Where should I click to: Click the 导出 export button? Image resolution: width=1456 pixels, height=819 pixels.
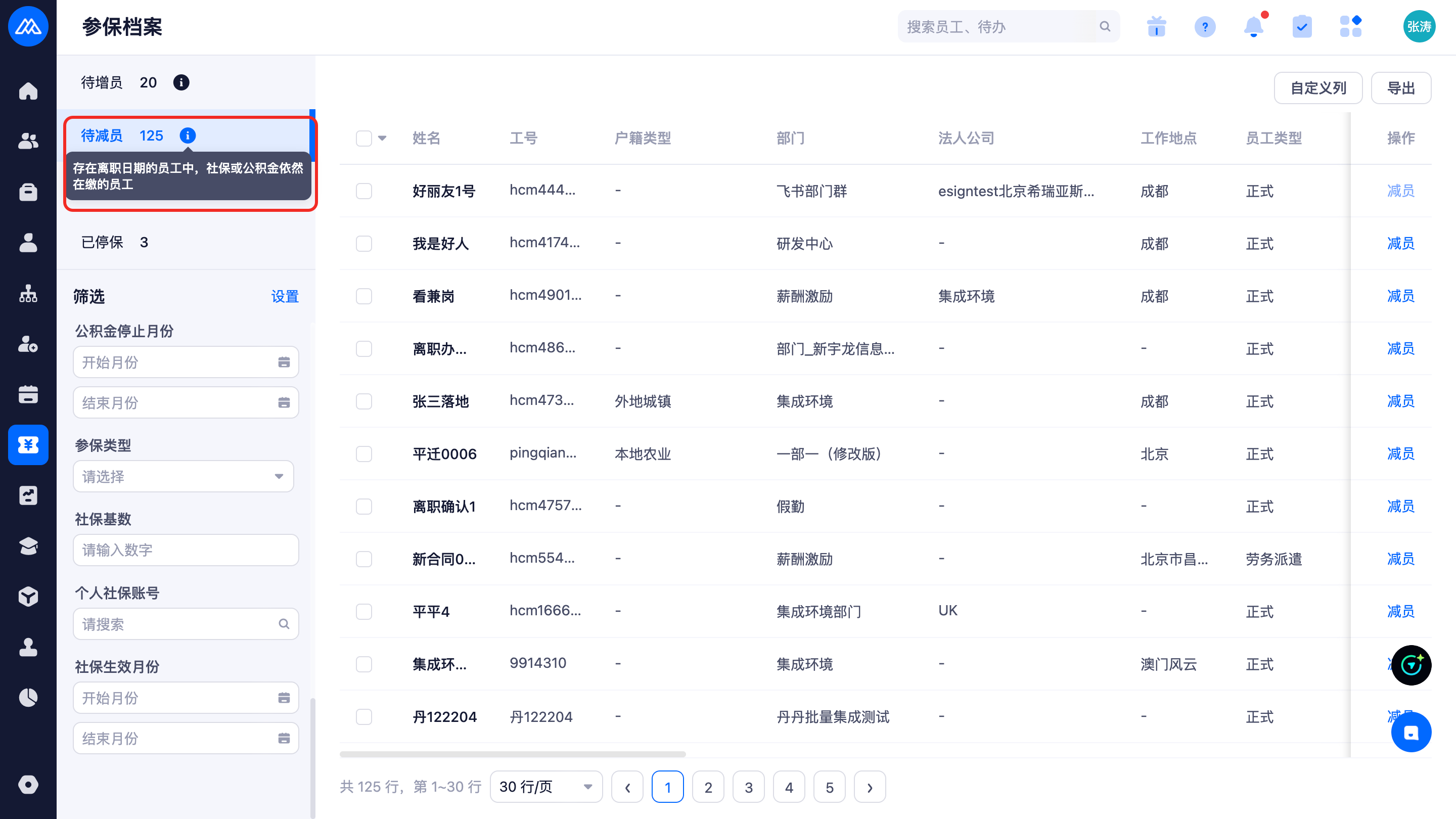pyautogui.click(x=1400, y=88)
